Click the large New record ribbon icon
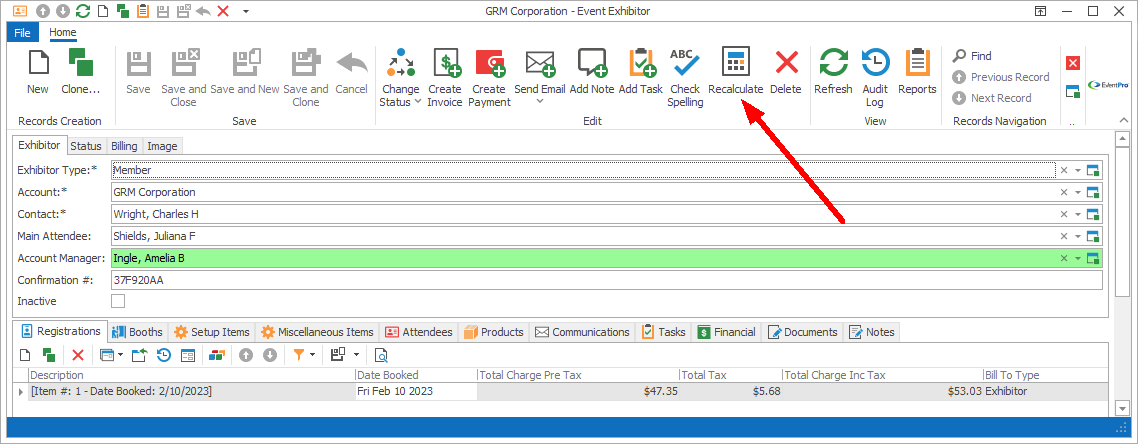The width and height of the screenshot is (1138, 444). tap(38, 62)
